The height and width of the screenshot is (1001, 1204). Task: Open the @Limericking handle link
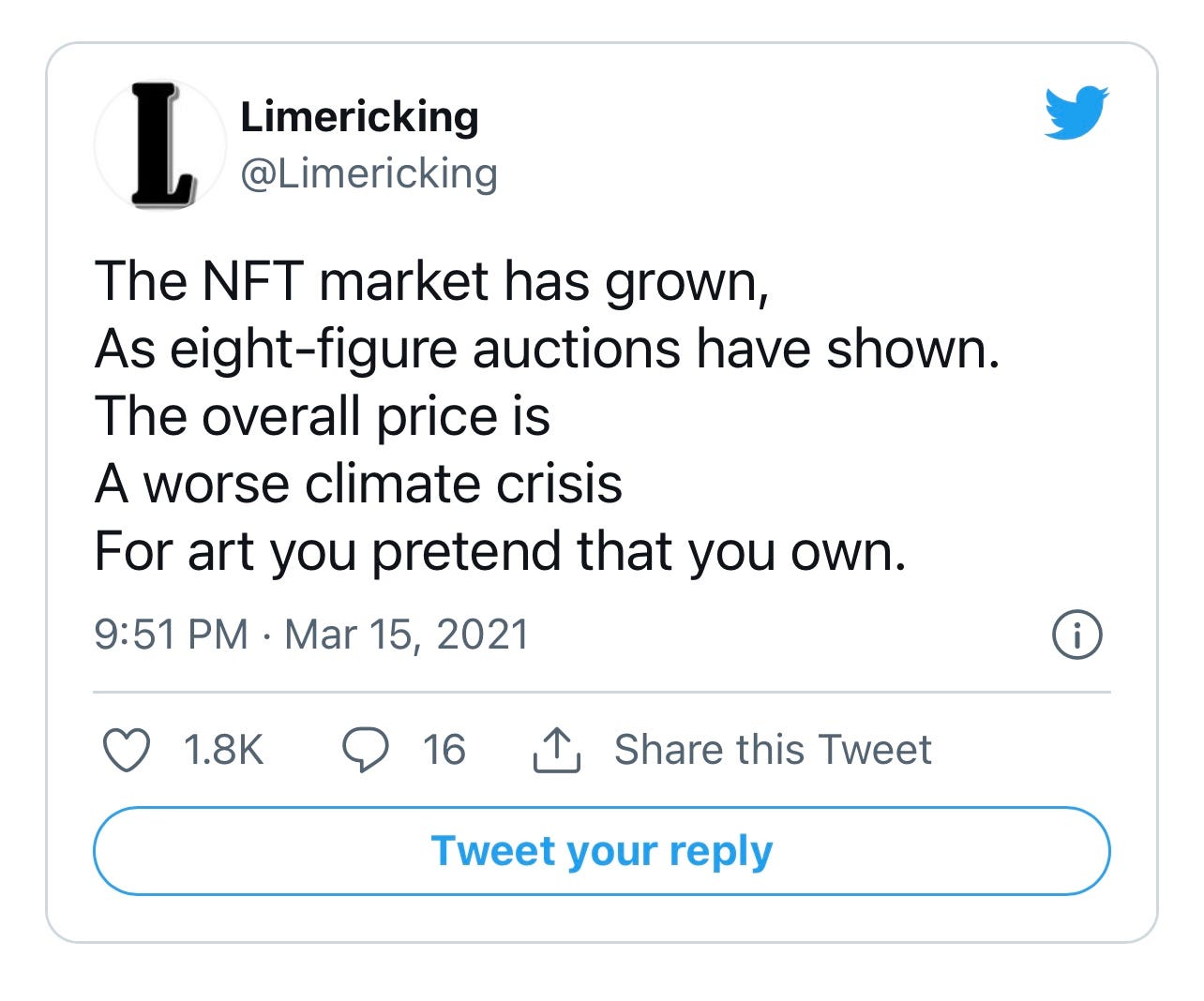[x=369, y=173]
